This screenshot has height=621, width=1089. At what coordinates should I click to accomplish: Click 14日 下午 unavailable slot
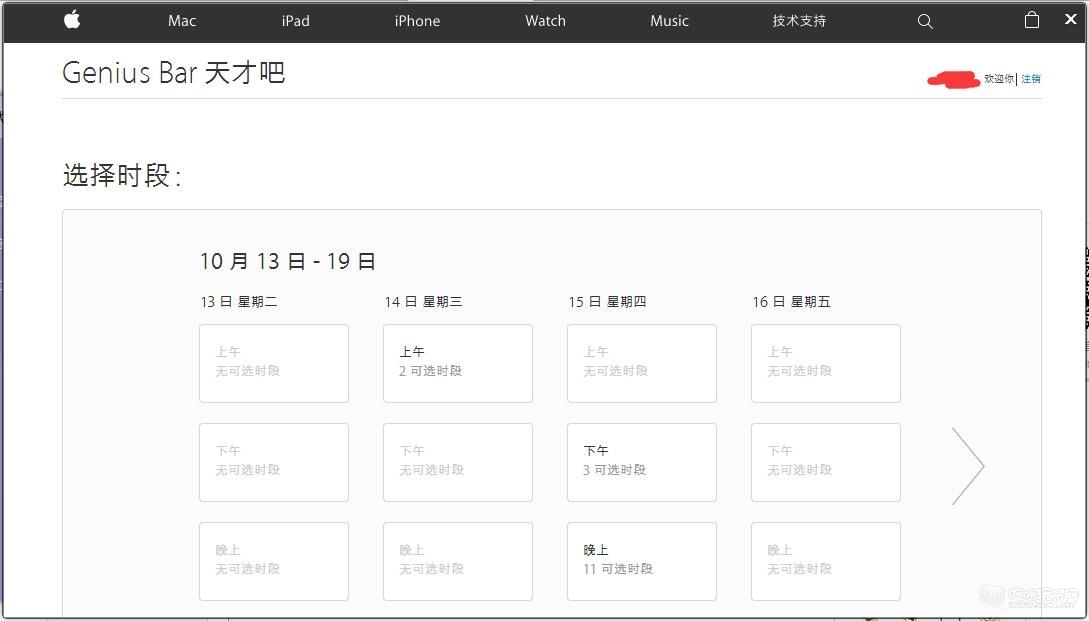(458, 463)
